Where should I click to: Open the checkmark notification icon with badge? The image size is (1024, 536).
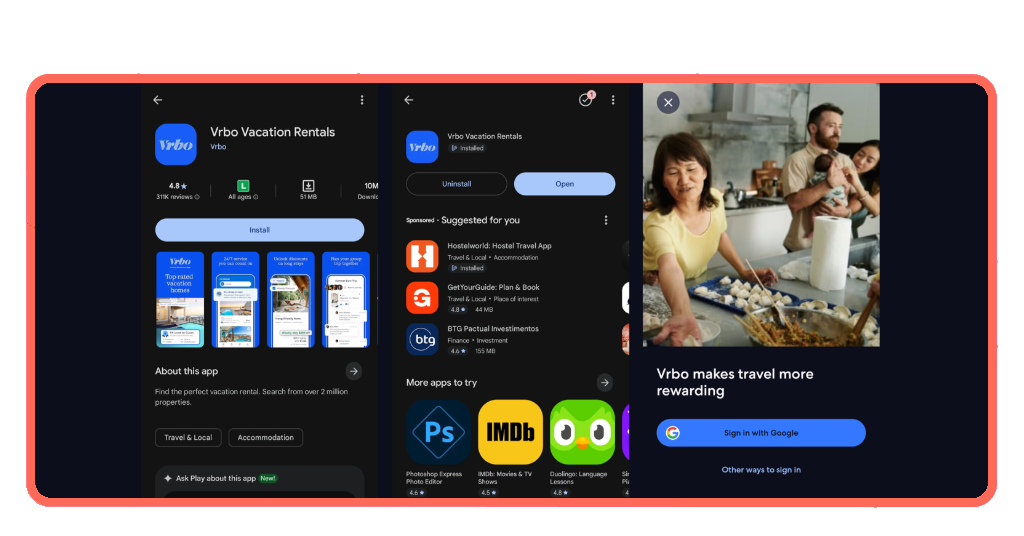click(x=586, y=99)
